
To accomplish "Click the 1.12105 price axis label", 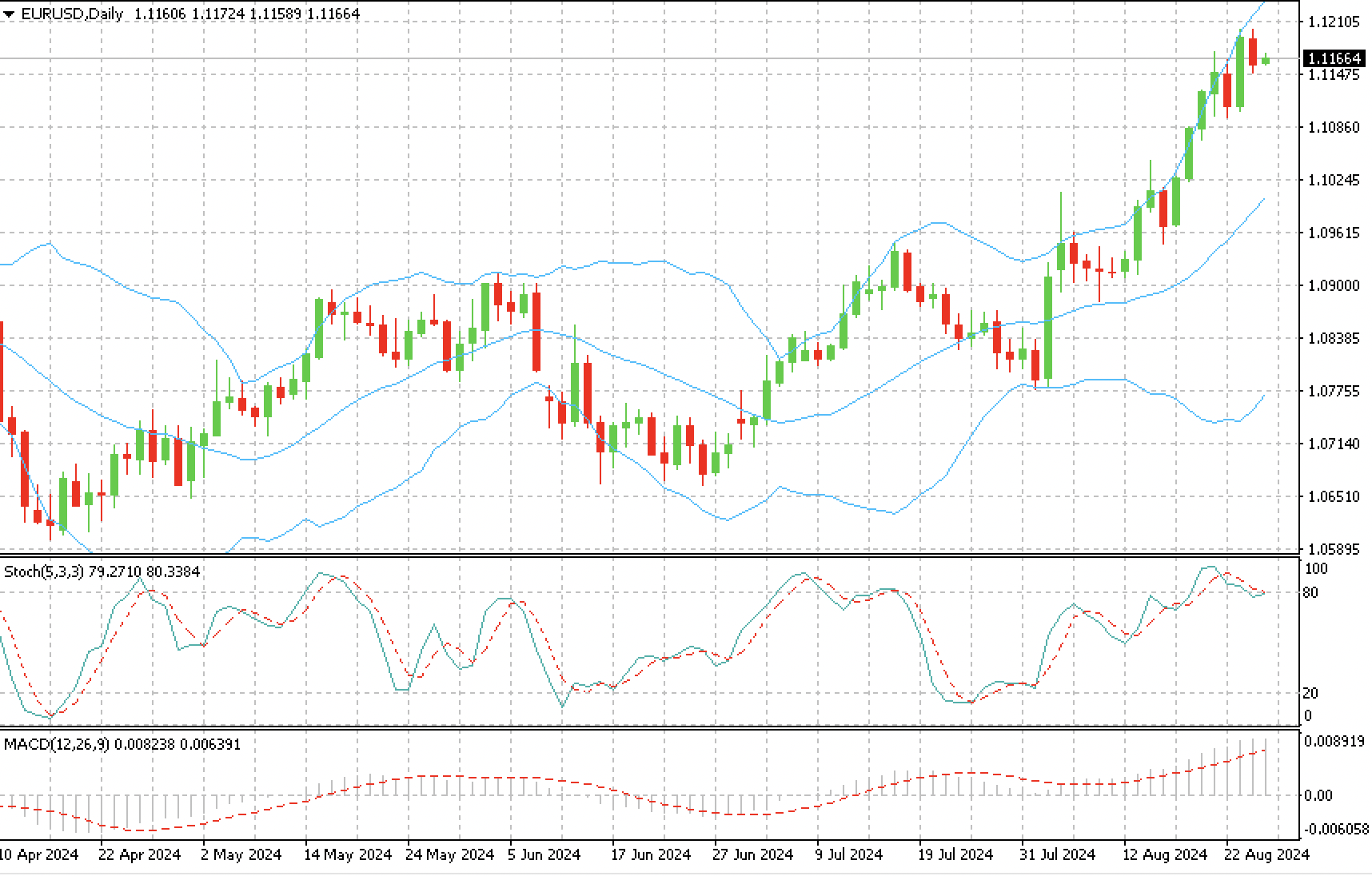I will point(1331,22).
